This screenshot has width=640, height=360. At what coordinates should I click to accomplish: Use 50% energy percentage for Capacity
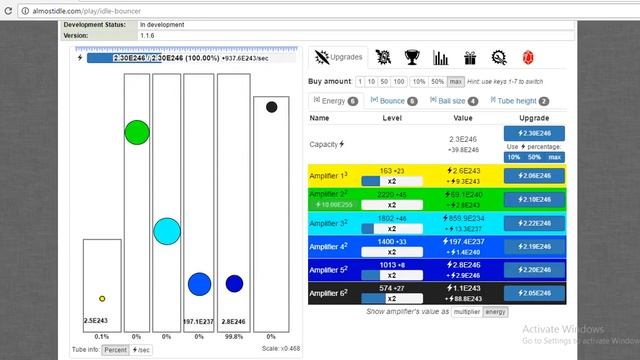534,157
